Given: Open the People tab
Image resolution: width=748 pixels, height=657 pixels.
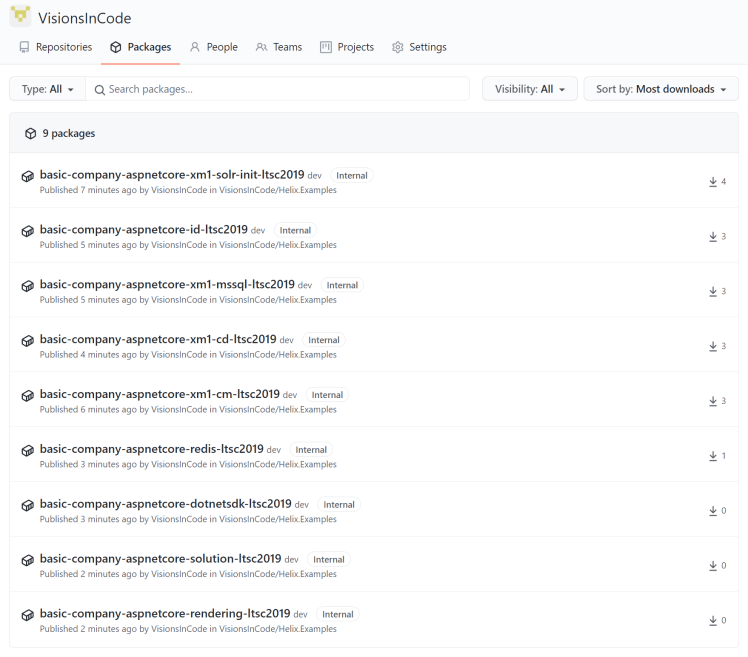Looking at the screenshot, I should [x=213, y=47].
